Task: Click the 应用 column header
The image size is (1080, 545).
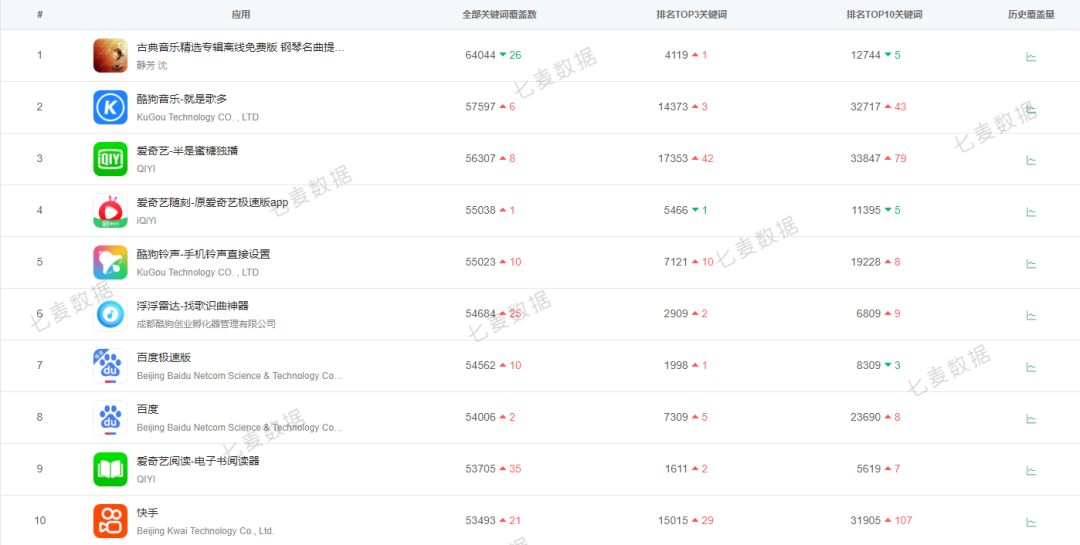Action: [241, 14]
